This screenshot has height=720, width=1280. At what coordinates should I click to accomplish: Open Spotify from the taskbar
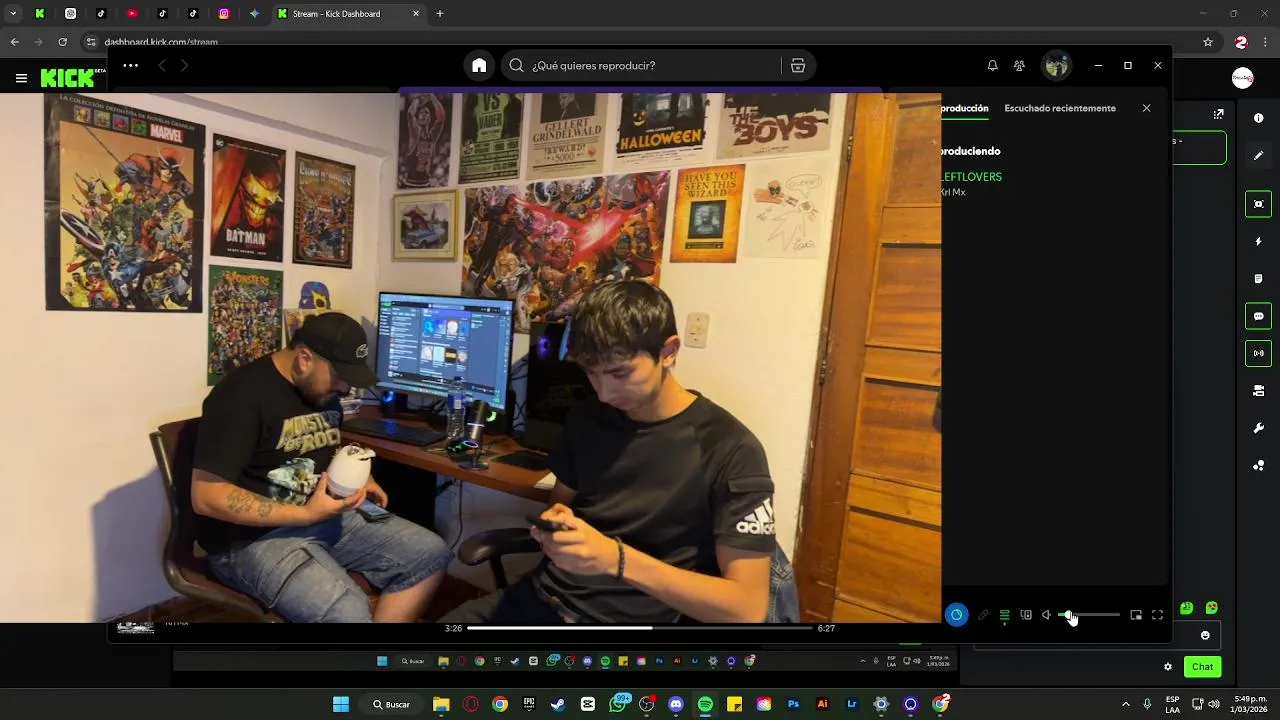[x=705, y=704]
